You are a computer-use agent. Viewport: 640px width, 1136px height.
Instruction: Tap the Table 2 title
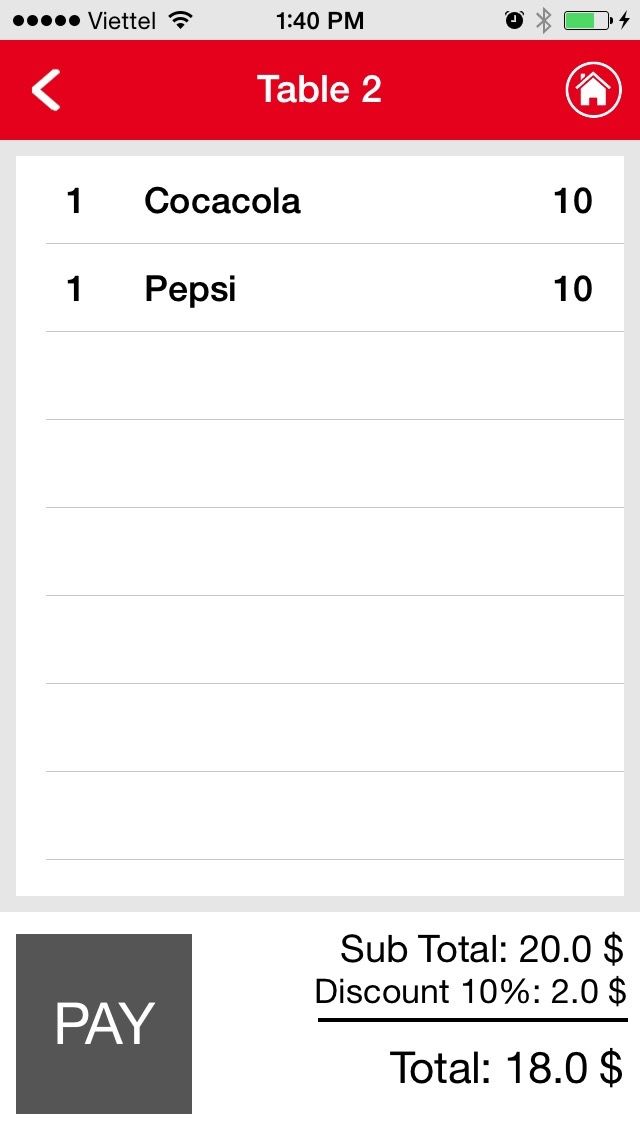[320, 89]
